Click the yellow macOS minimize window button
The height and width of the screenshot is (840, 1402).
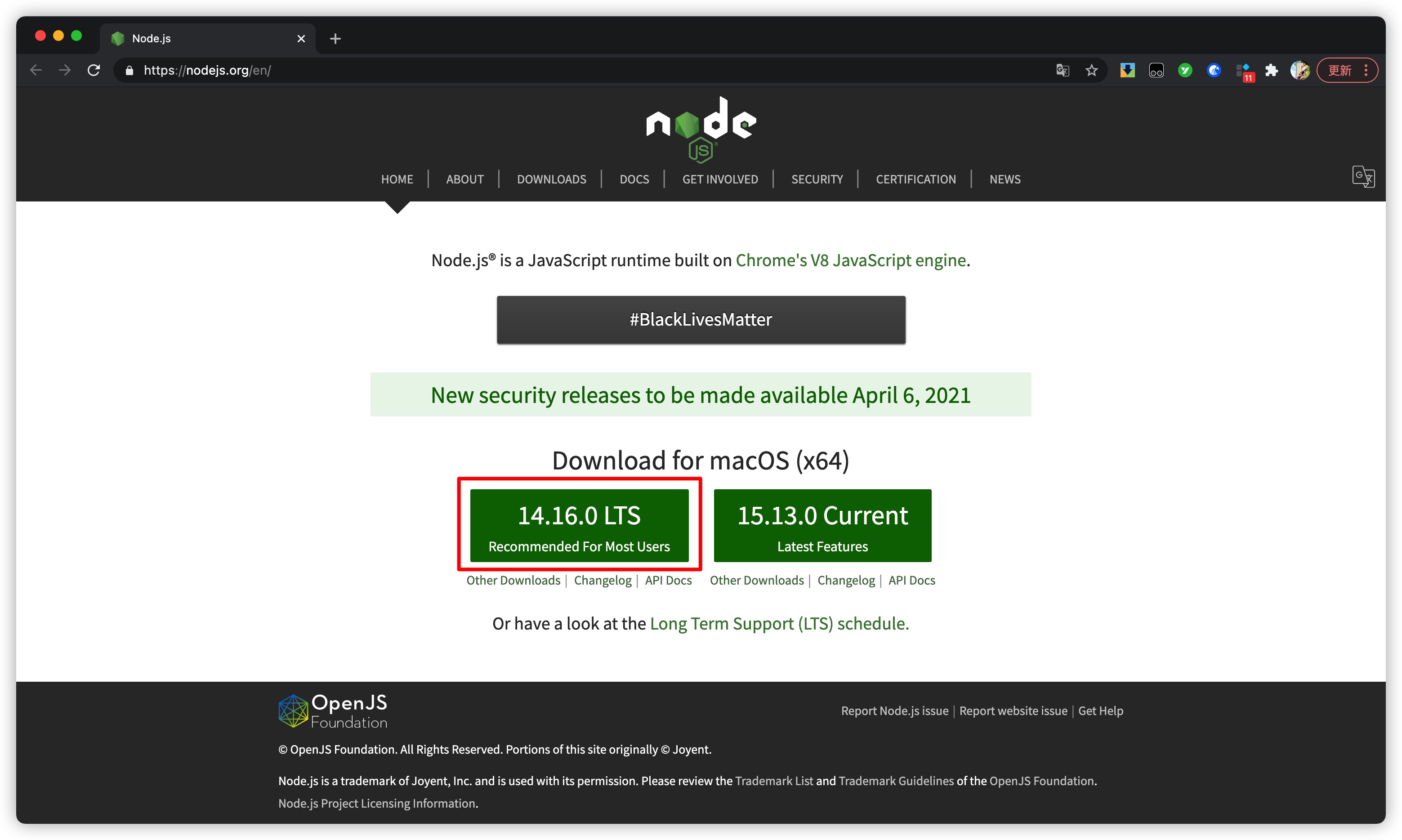click(58, 36)
